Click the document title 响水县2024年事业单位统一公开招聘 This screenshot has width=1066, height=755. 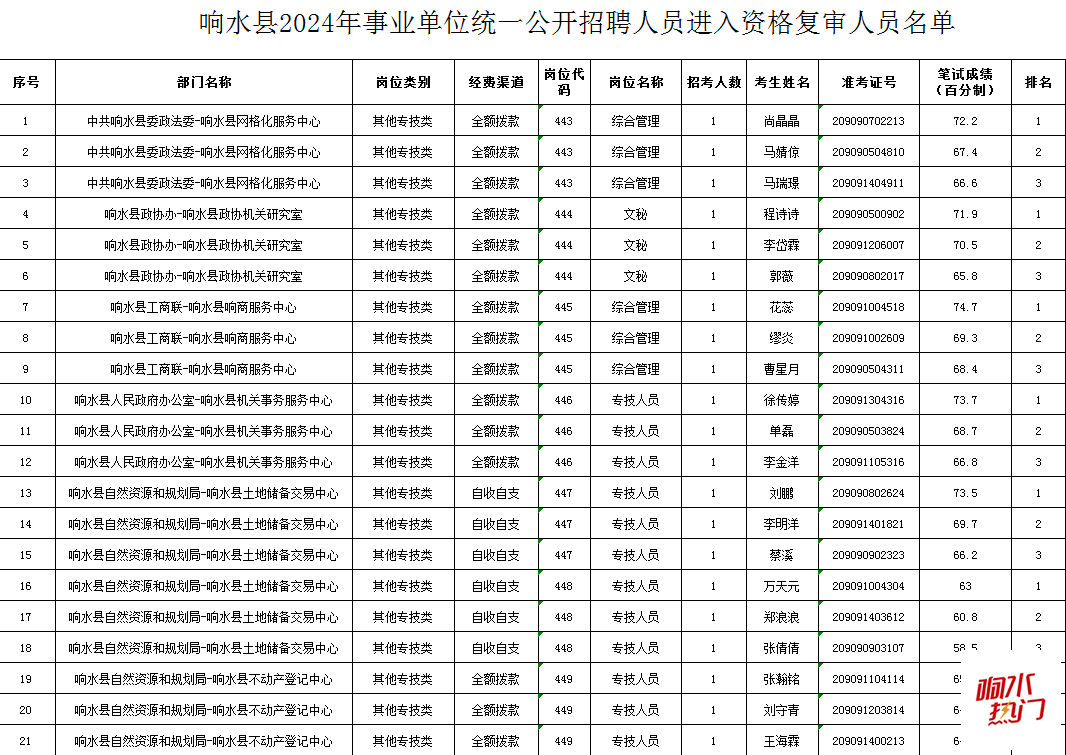click(x=577, y=23)
